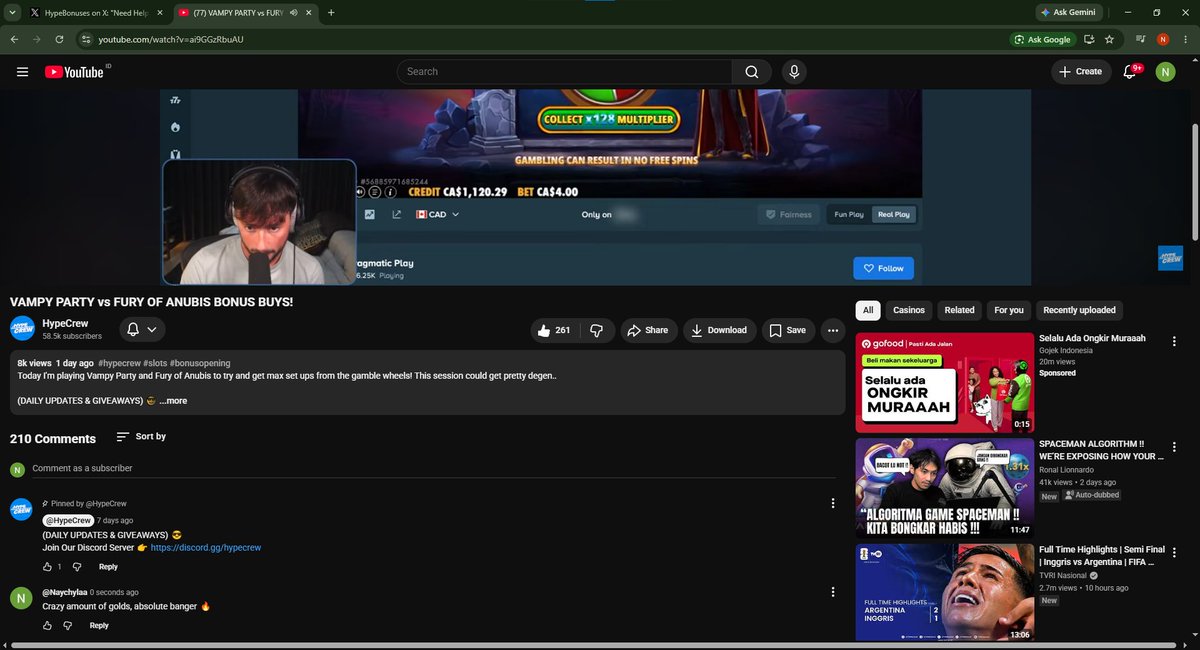Save the video to a playlist

click(788, 330)
